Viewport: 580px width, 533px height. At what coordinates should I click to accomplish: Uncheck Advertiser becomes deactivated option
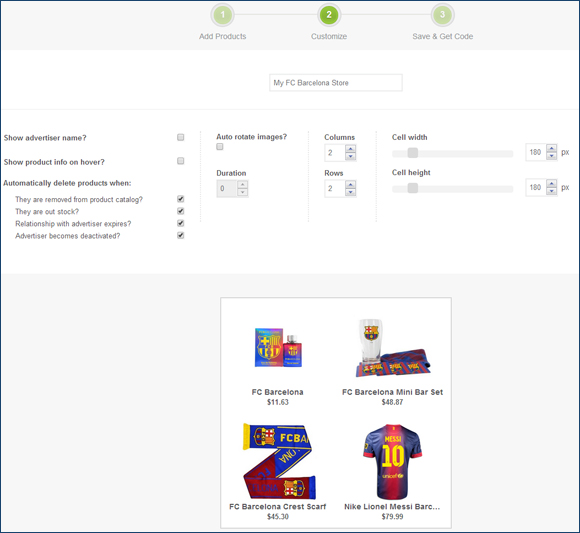(181, 235)
